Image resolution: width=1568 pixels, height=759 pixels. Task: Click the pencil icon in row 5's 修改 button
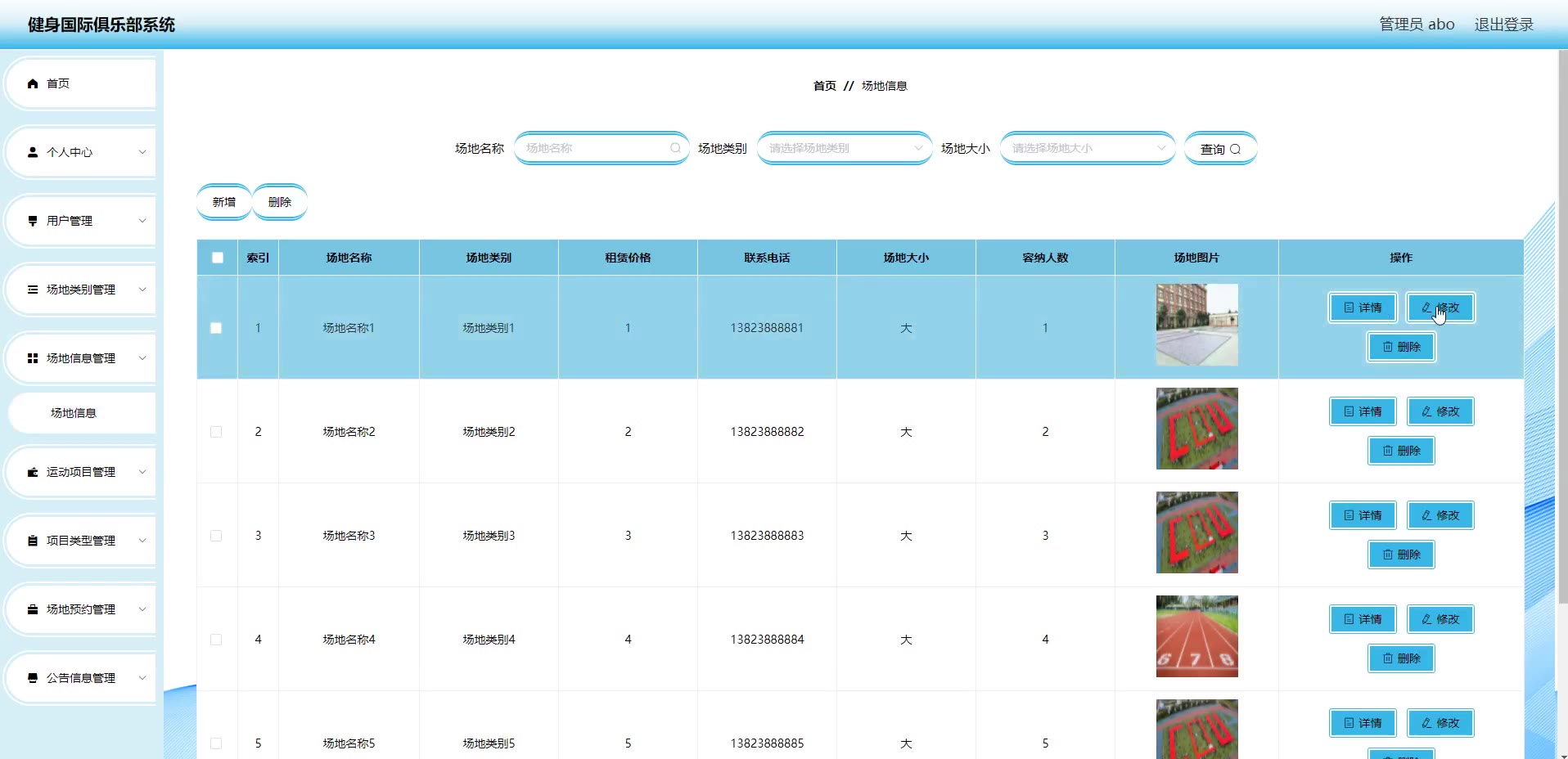pyautogui.click(x=1426, y=723)
